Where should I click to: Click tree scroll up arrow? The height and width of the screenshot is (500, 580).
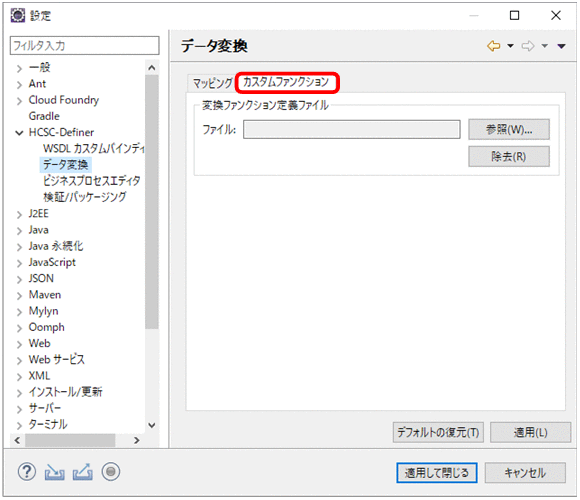pyautogui.click(x=152, y=68)
